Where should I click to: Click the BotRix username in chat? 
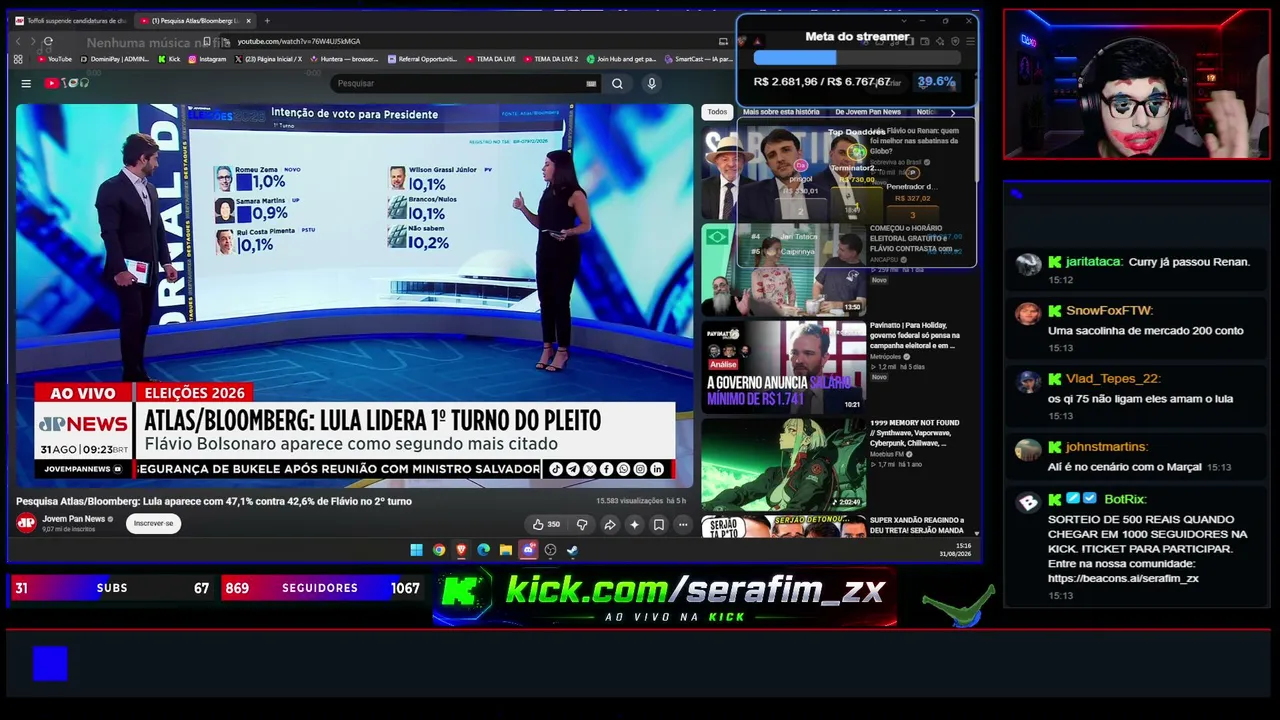(1125, 499)
